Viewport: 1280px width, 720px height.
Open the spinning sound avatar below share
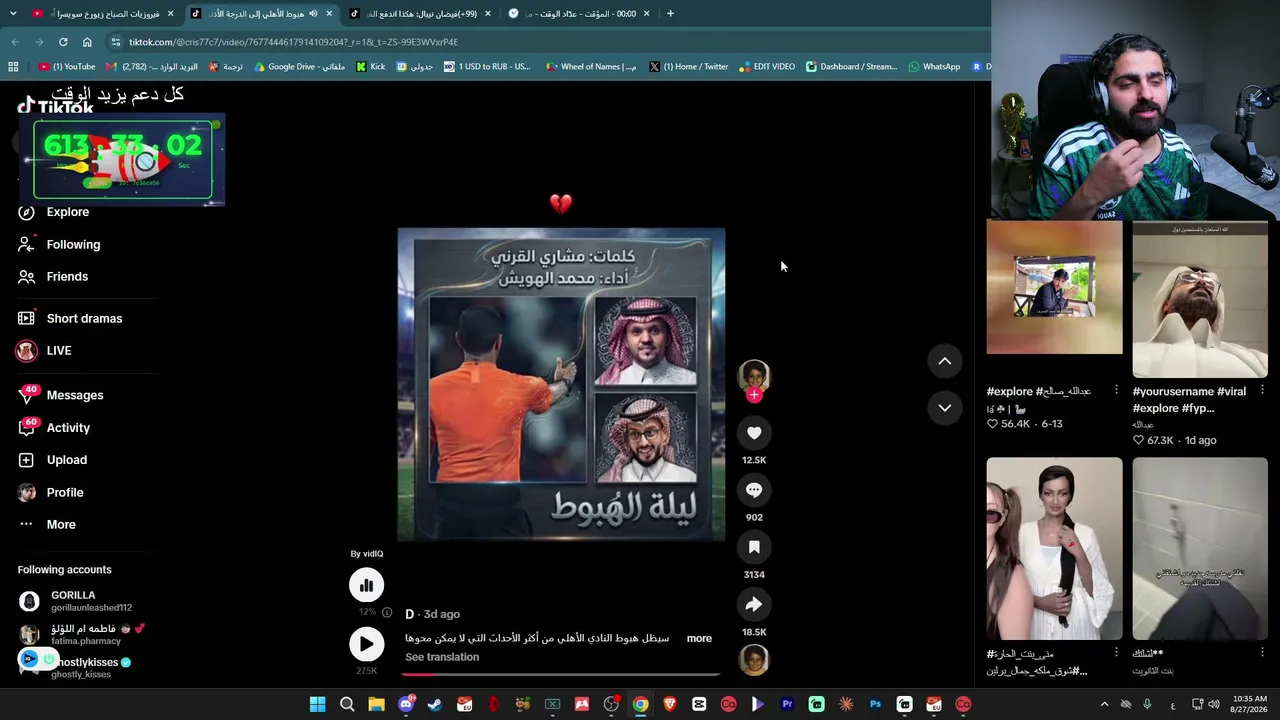point(754,660)
